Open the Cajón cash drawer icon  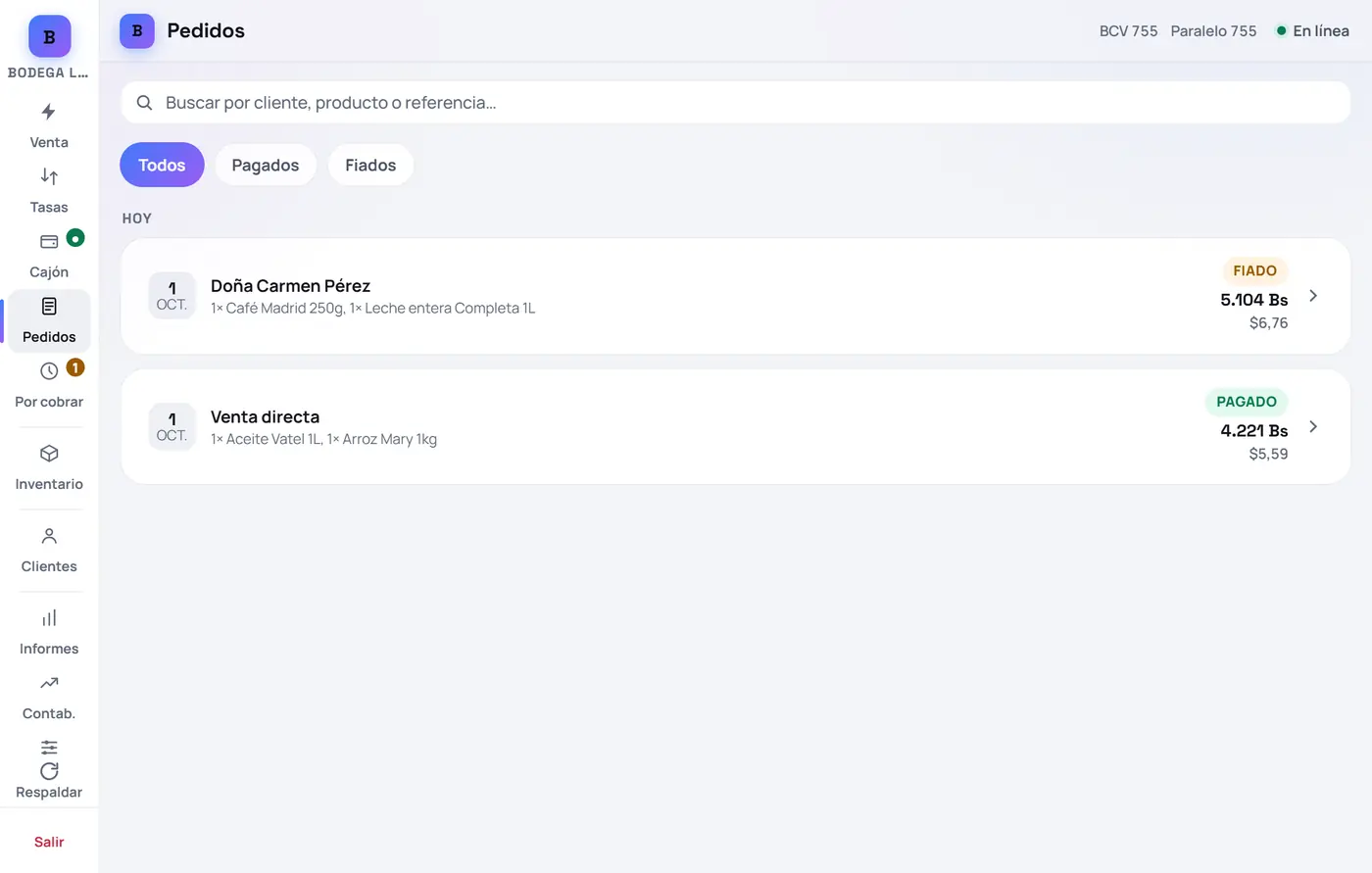click(49, 241)
